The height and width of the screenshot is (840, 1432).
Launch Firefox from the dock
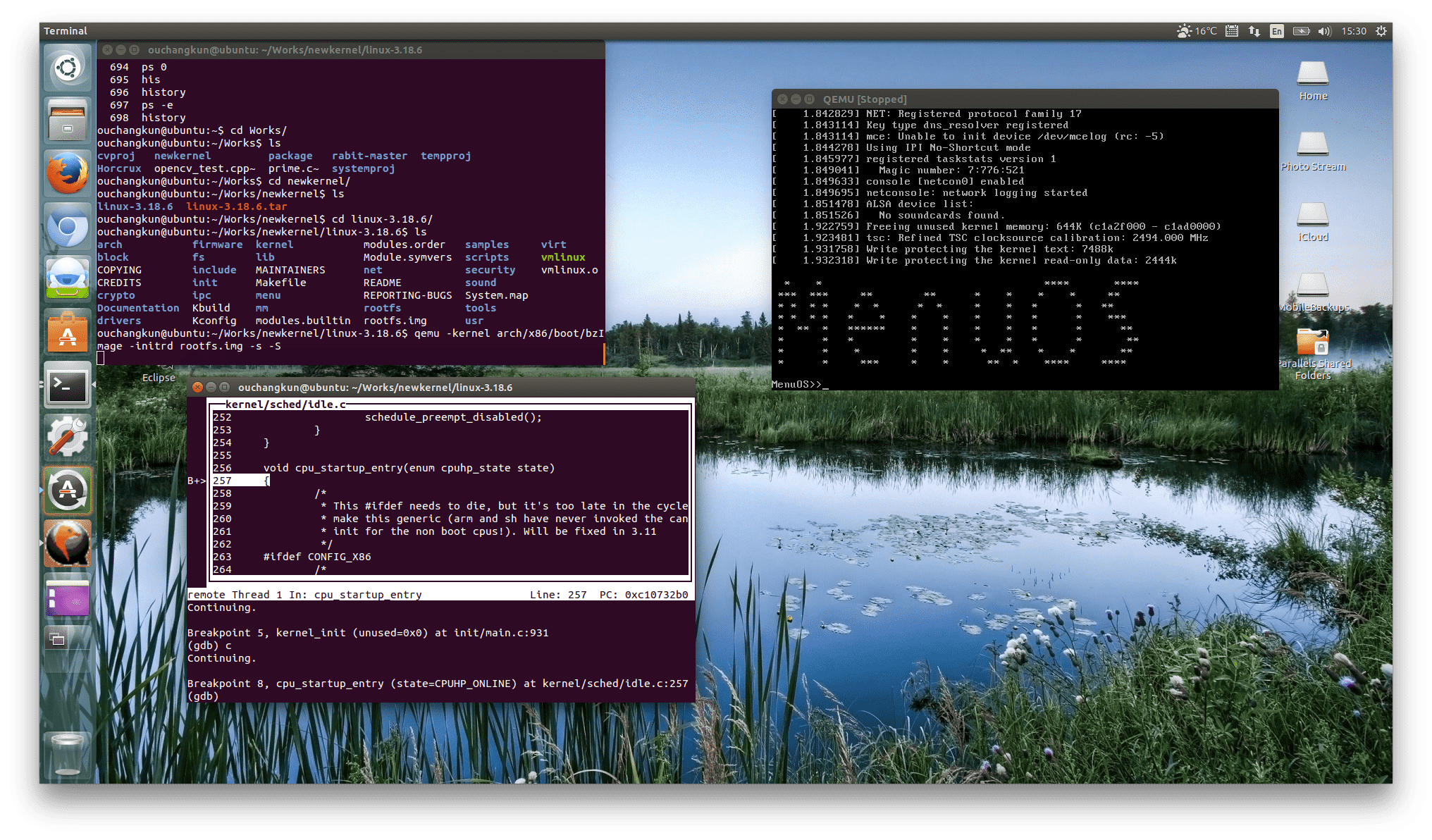click(x=68, y=173)
